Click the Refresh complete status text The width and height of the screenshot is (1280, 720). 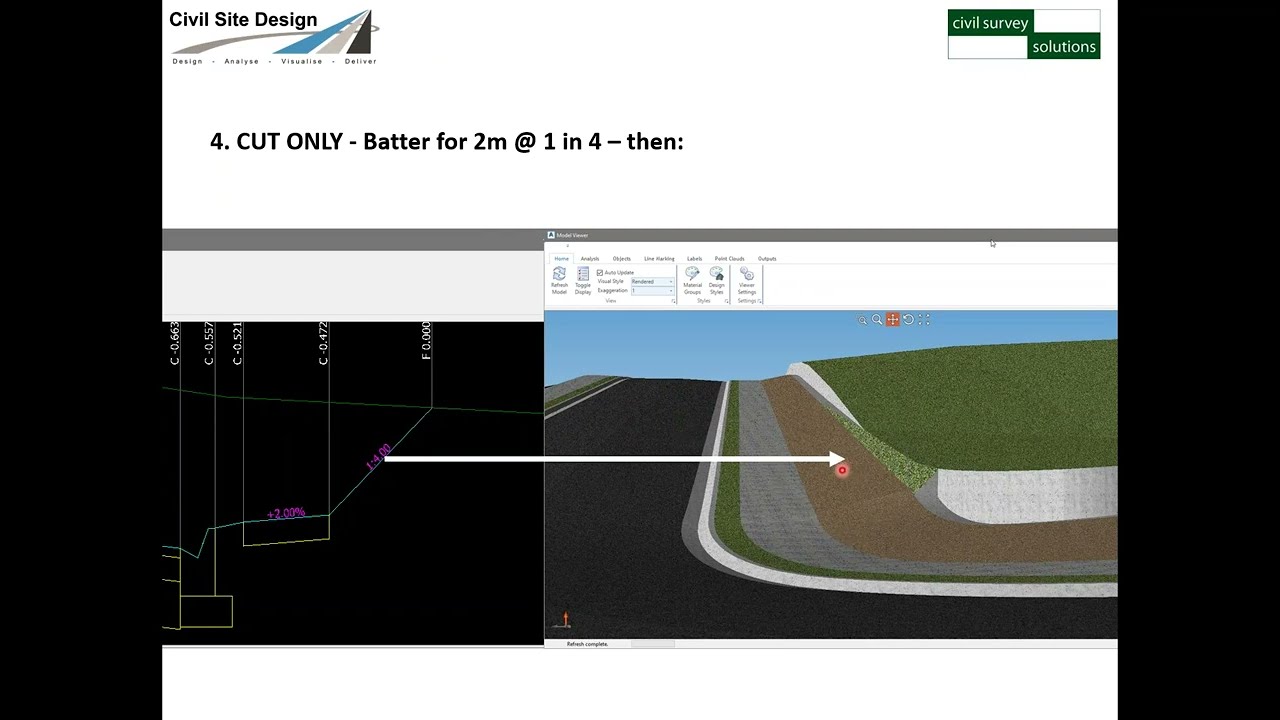(x=587, y=644)
